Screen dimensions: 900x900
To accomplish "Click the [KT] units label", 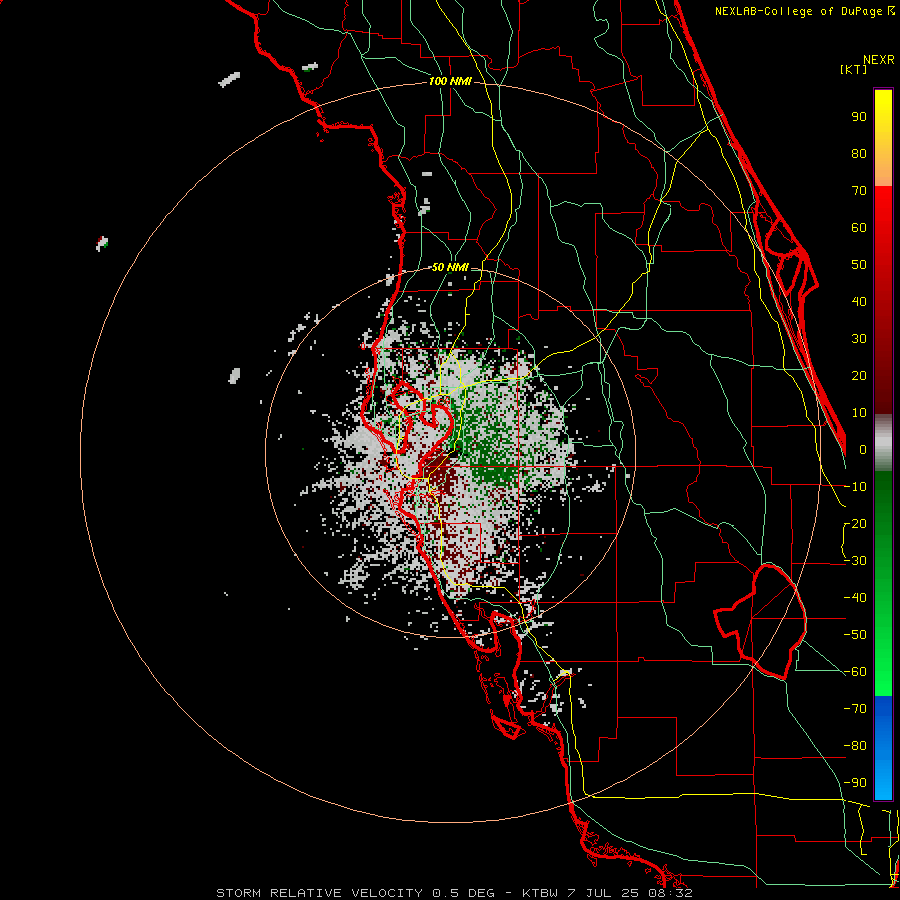I will coord(853,69).
